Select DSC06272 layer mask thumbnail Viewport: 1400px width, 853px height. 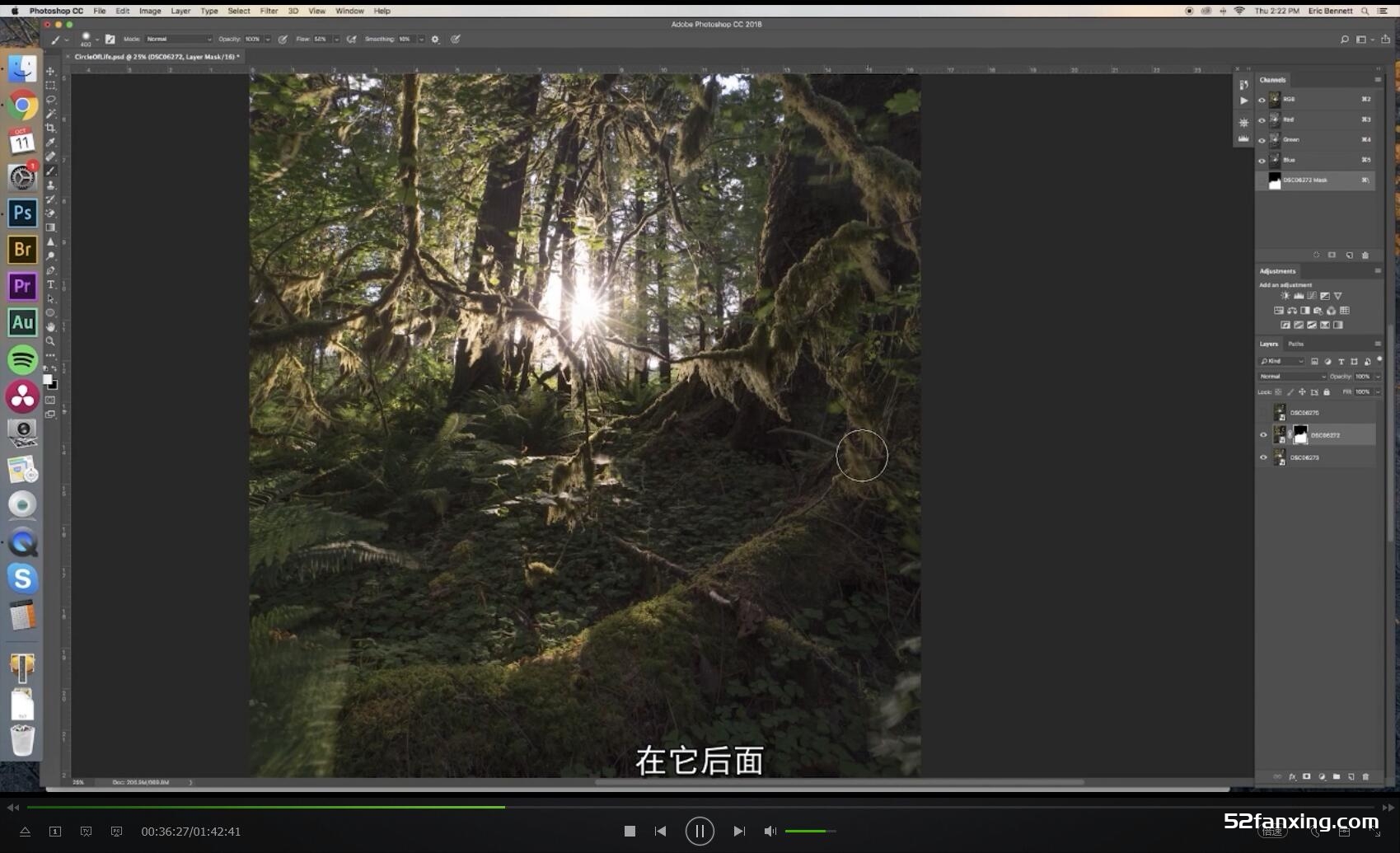[1300, 434]
